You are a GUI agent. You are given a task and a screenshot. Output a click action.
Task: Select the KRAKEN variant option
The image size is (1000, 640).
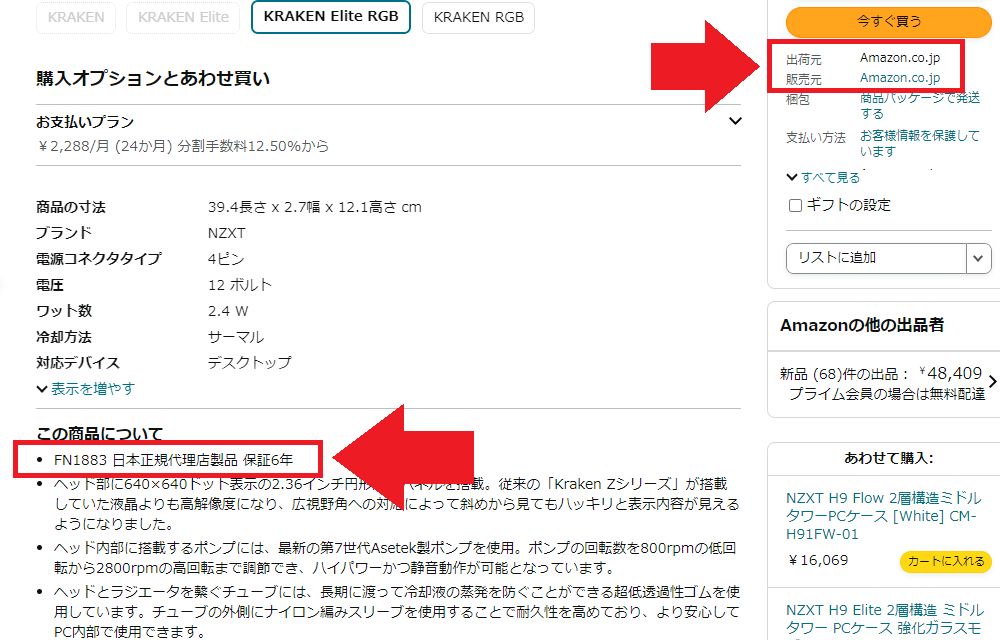[76, 17]
